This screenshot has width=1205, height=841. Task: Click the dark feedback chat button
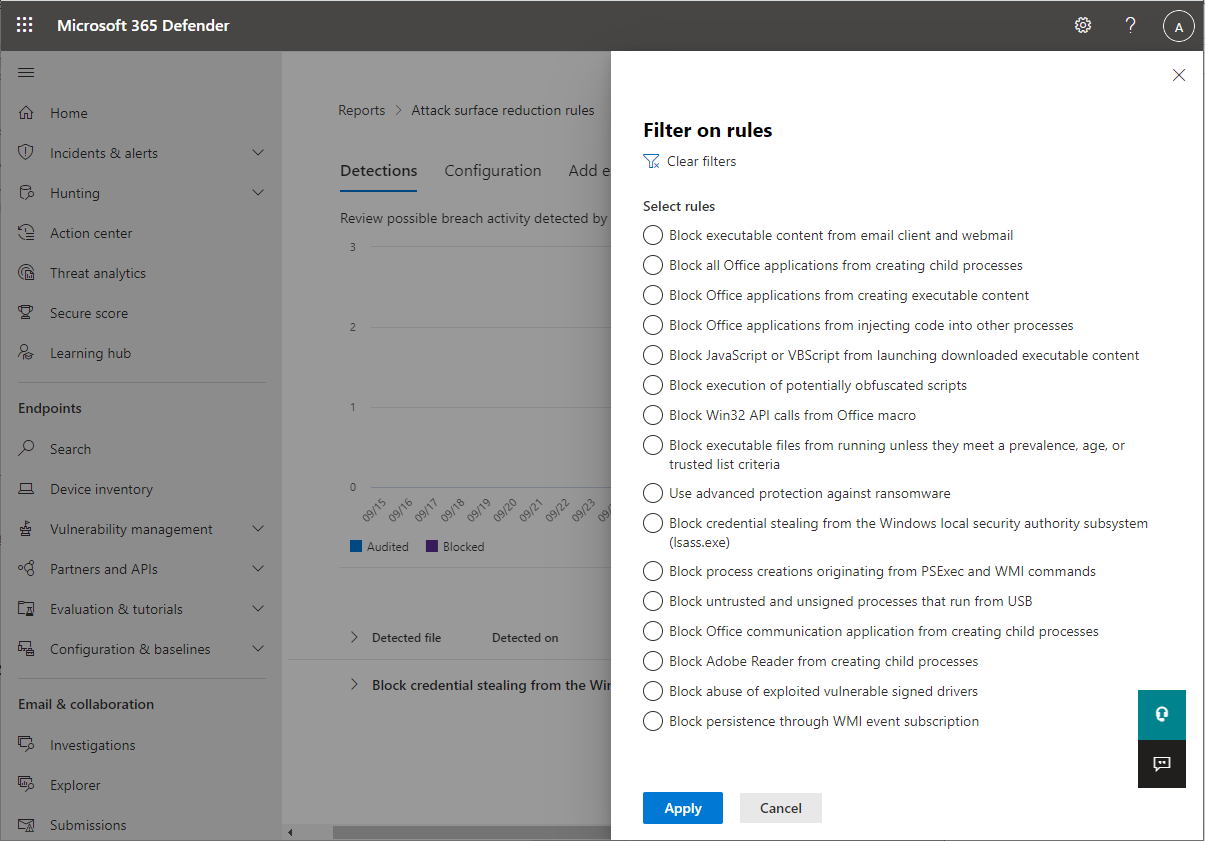1162,764
